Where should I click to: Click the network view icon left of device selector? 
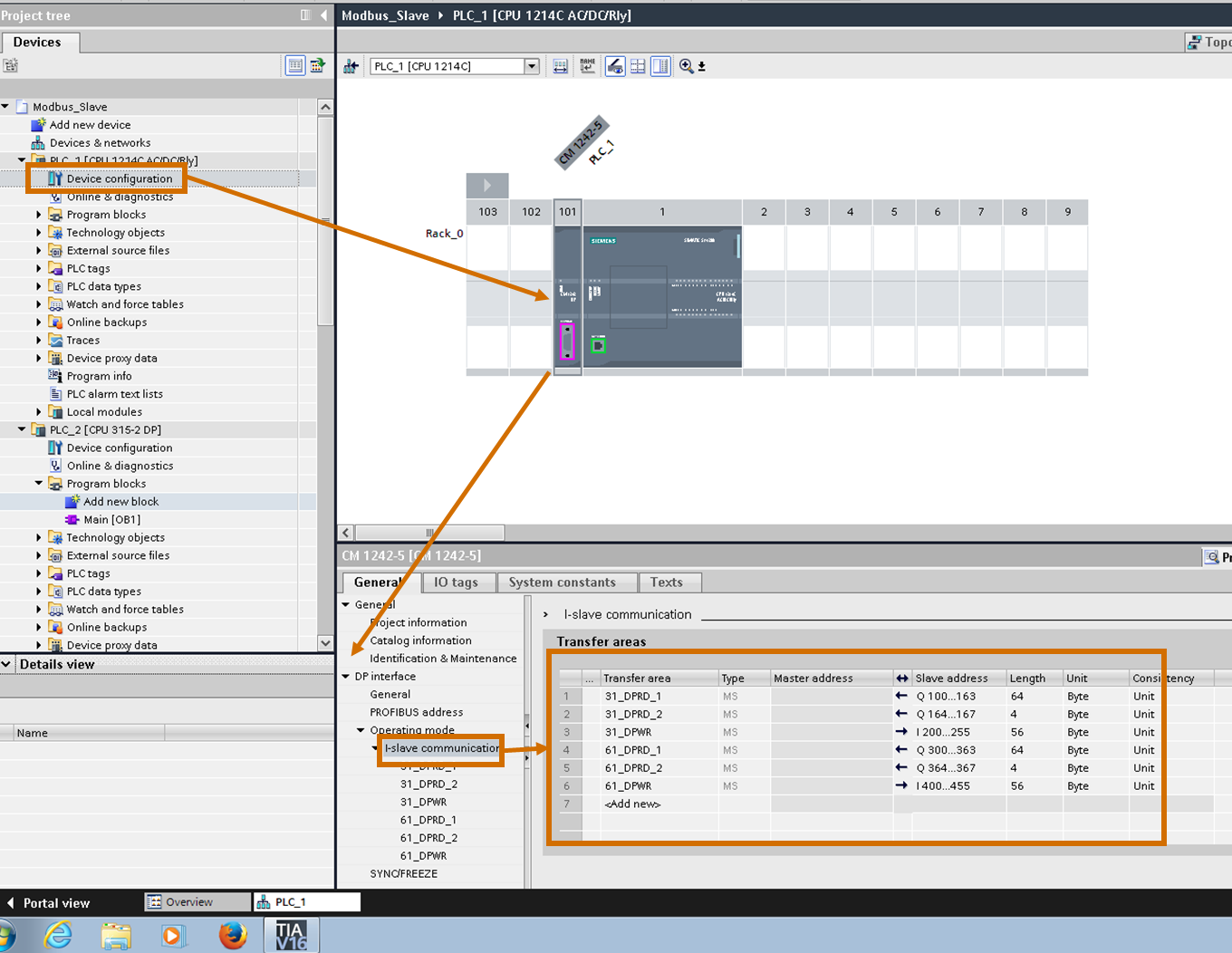pos(351,66)
